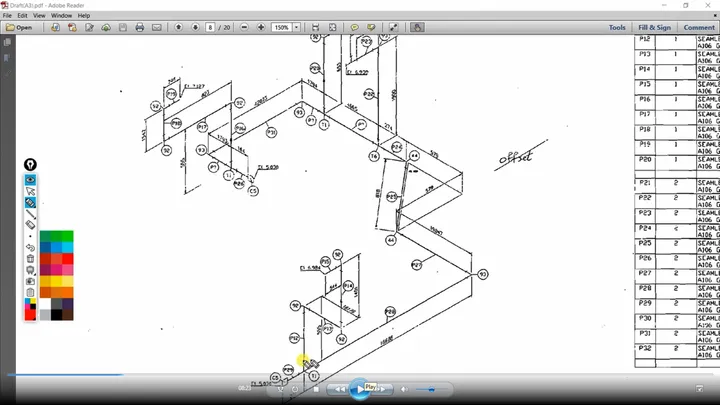Viewport: 720px width, 405px height.
Task: Toggle the highlighter pen tool
Action: coord(30,202)
